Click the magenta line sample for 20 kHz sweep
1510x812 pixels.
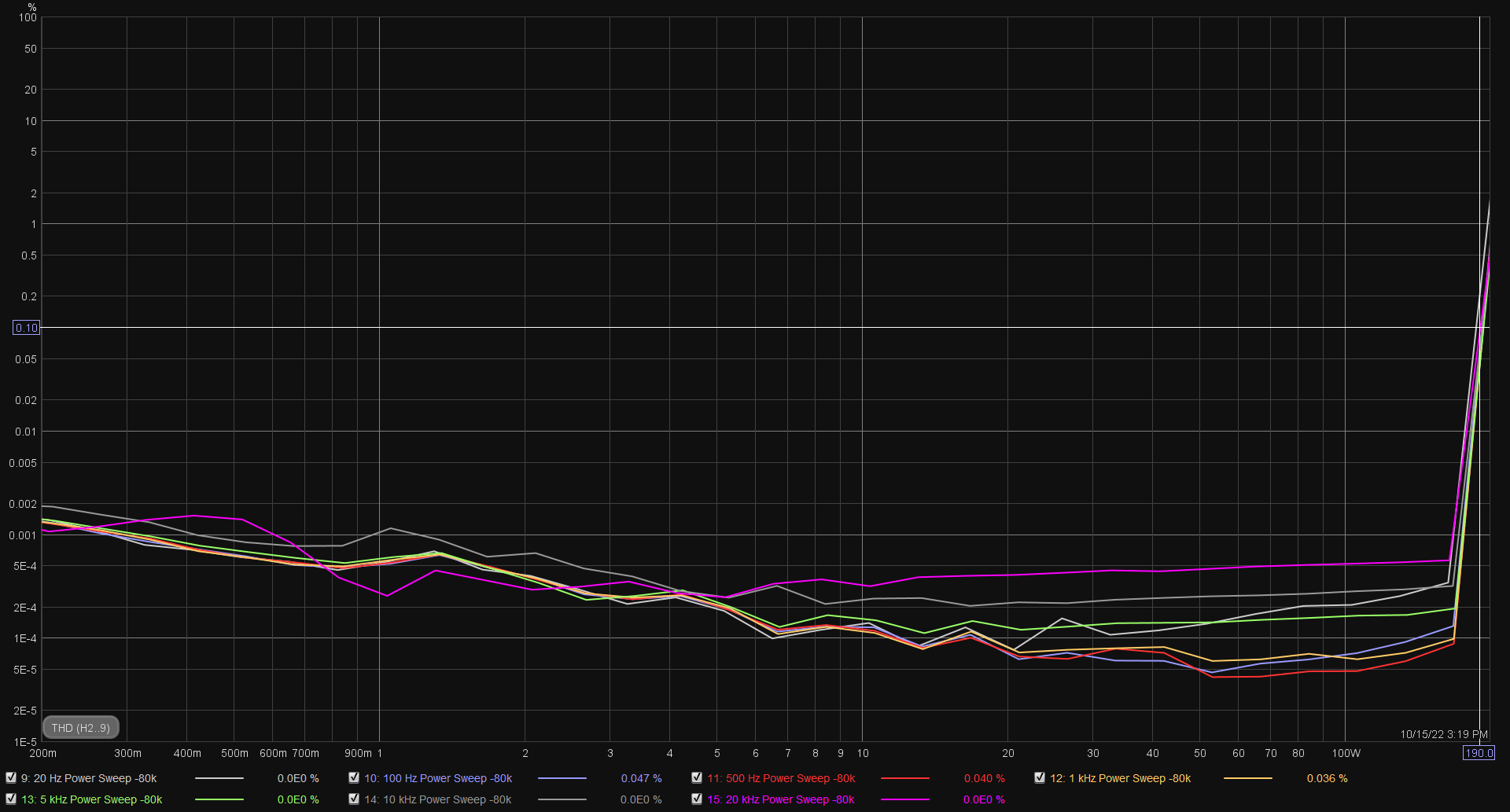(905, 799)
